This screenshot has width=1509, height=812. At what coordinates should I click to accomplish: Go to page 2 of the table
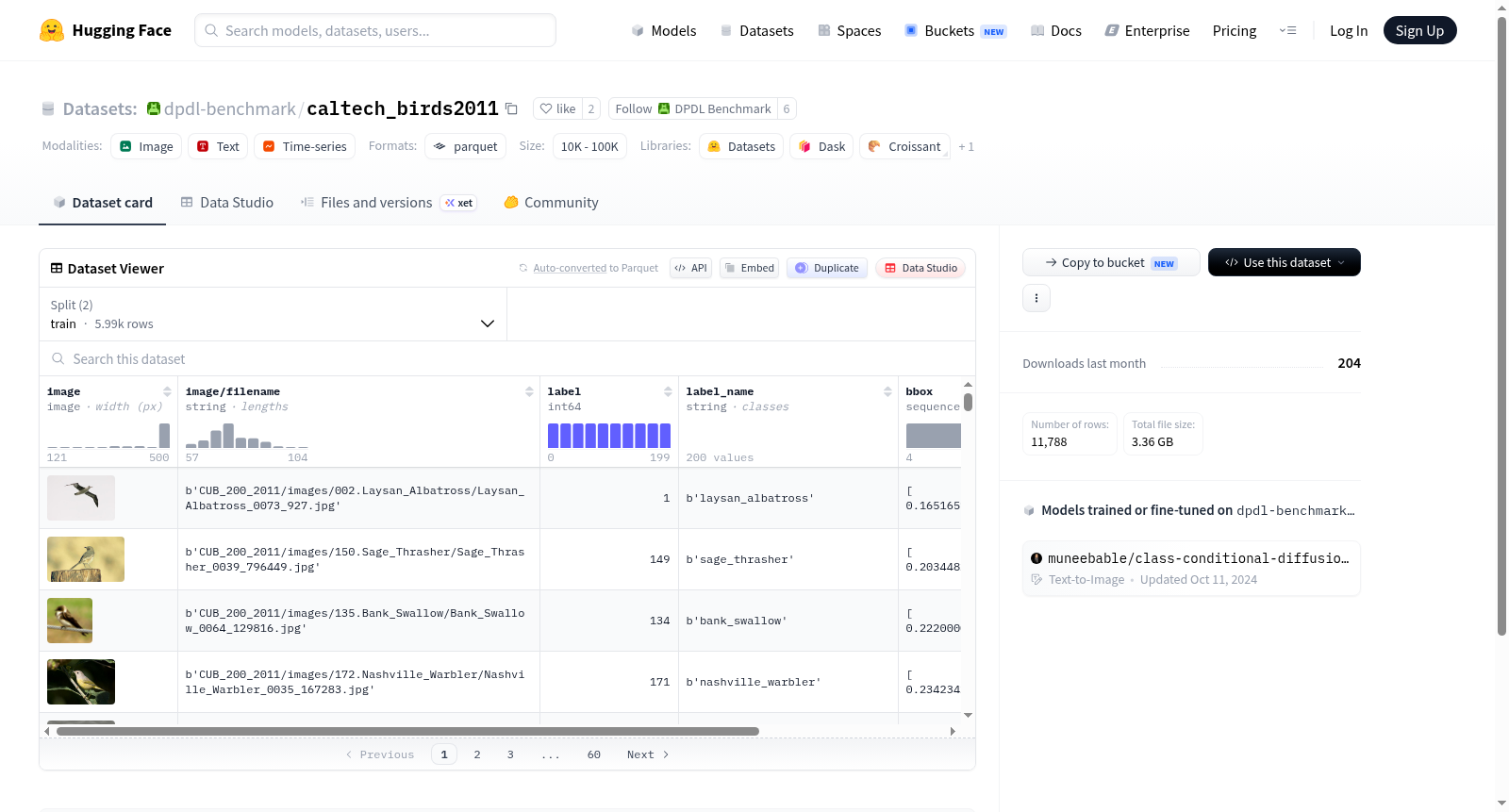(477, 754)
